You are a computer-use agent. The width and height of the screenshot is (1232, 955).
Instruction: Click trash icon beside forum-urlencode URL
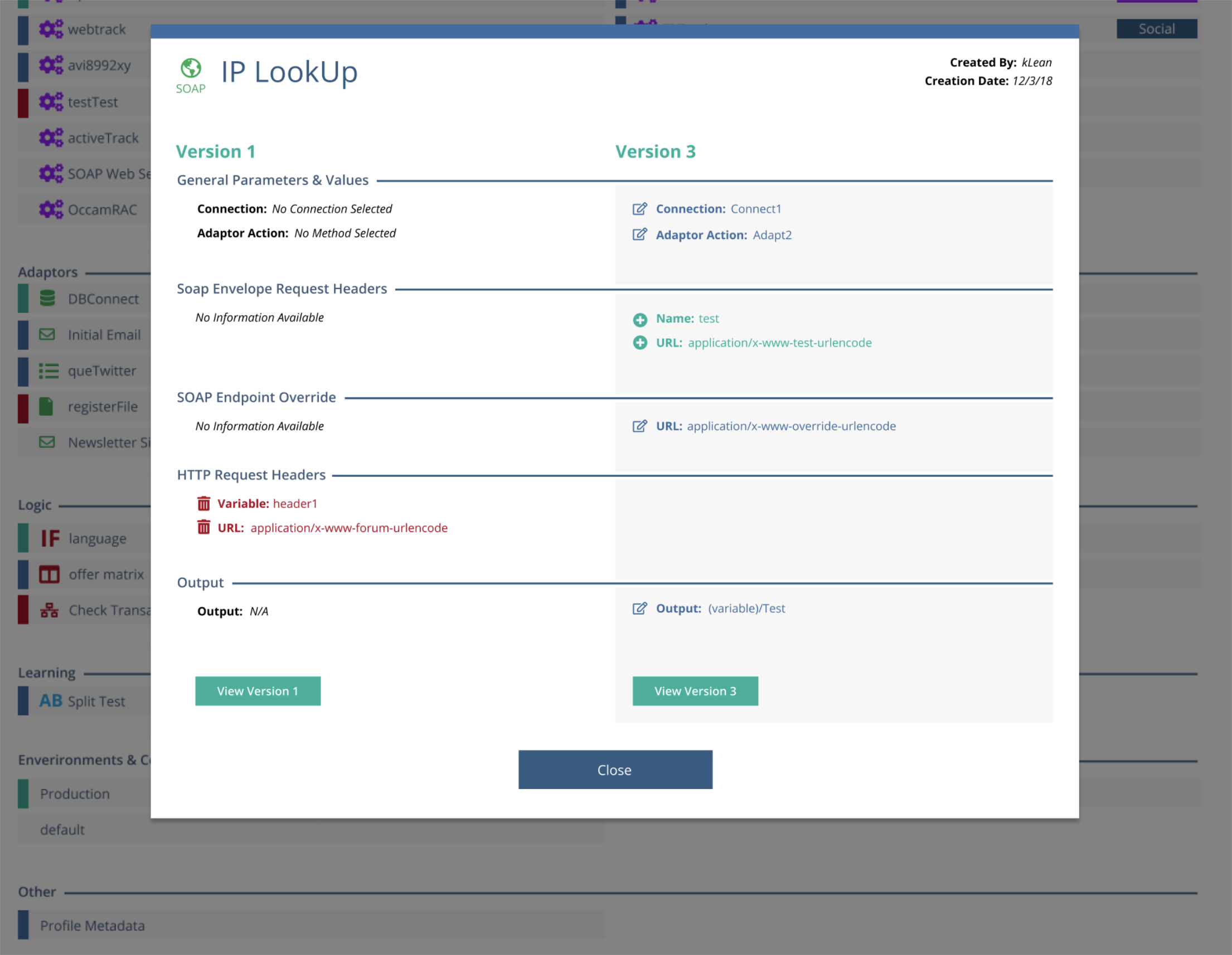pos(203,528)
